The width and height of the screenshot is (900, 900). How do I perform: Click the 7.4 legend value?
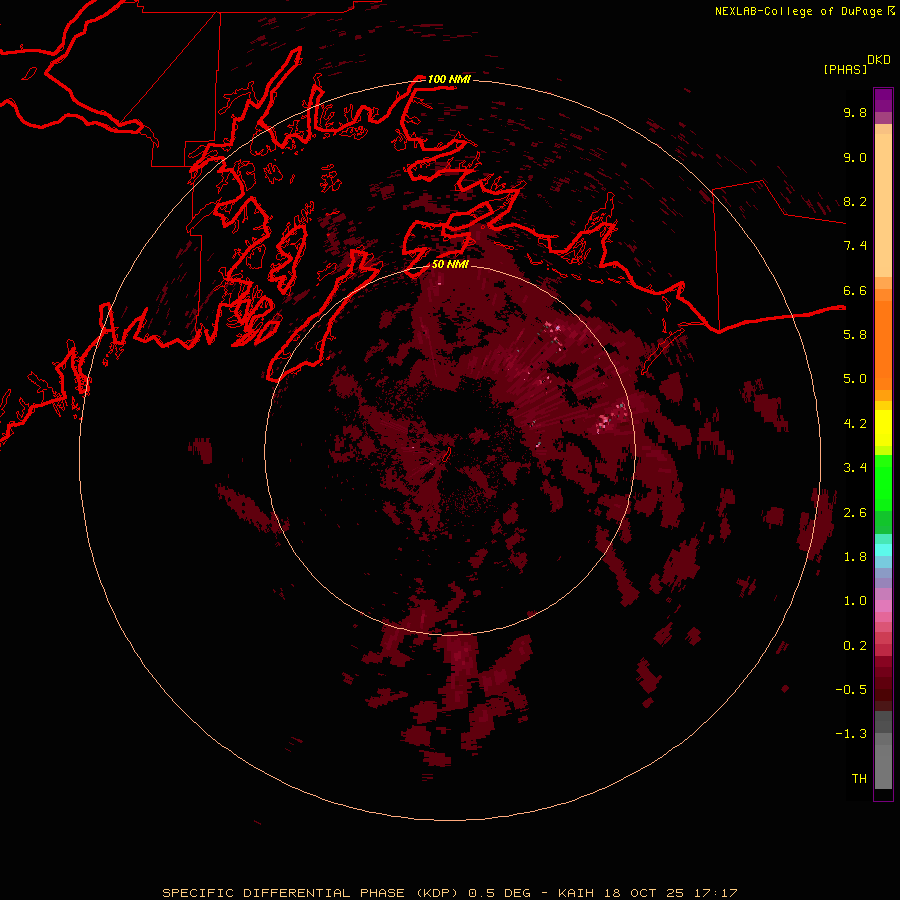855,246
